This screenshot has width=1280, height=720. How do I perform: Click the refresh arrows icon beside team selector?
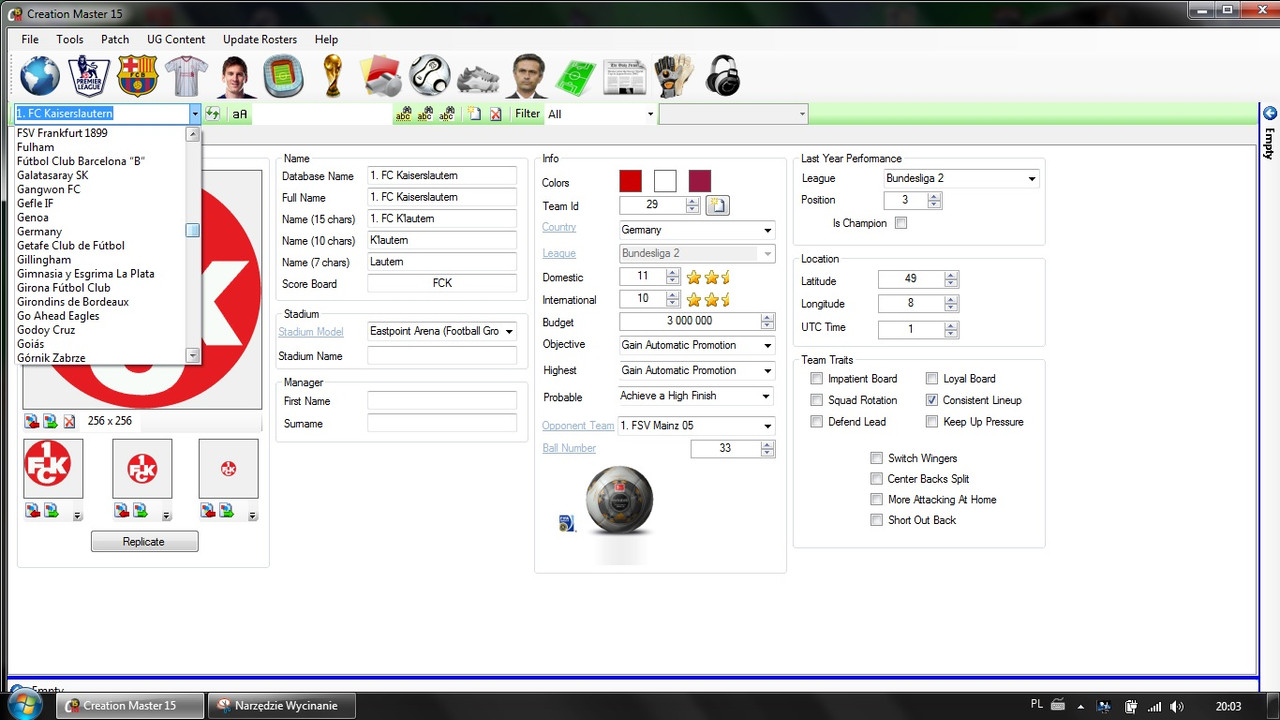[x=213, y=114]
